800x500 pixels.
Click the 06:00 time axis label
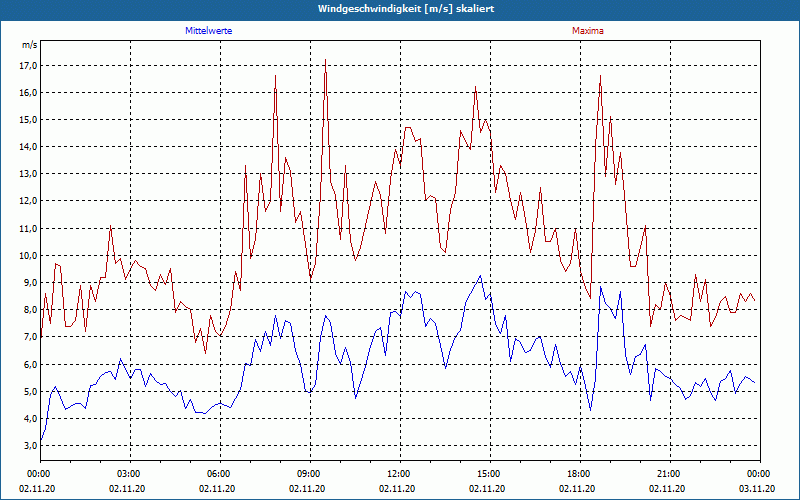click(x=217, y=474)
